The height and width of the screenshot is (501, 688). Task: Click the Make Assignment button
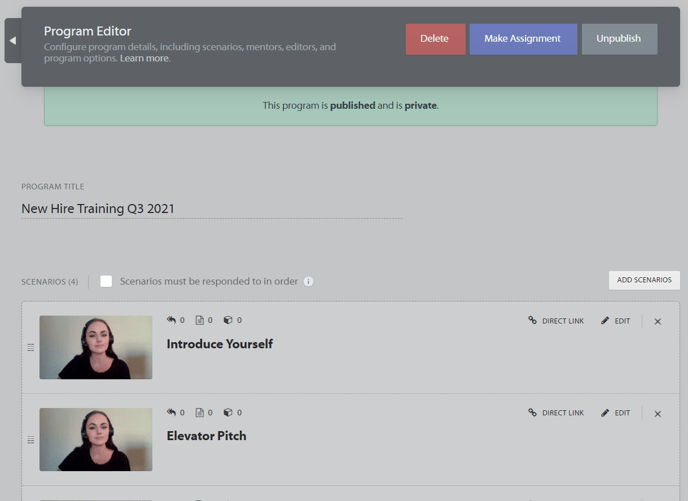pos(523,39)
